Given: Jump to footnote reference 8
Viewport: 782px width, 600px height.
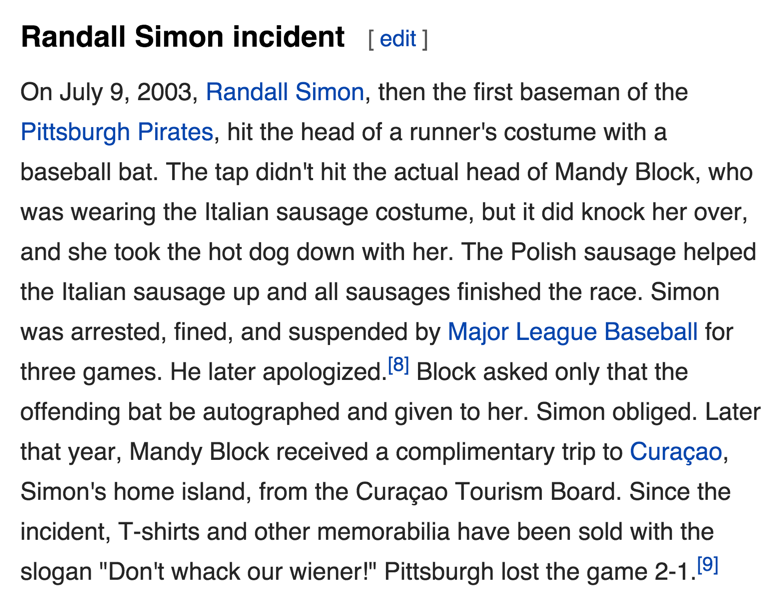Looking at the screenshot, I should (x=397, y=366).
